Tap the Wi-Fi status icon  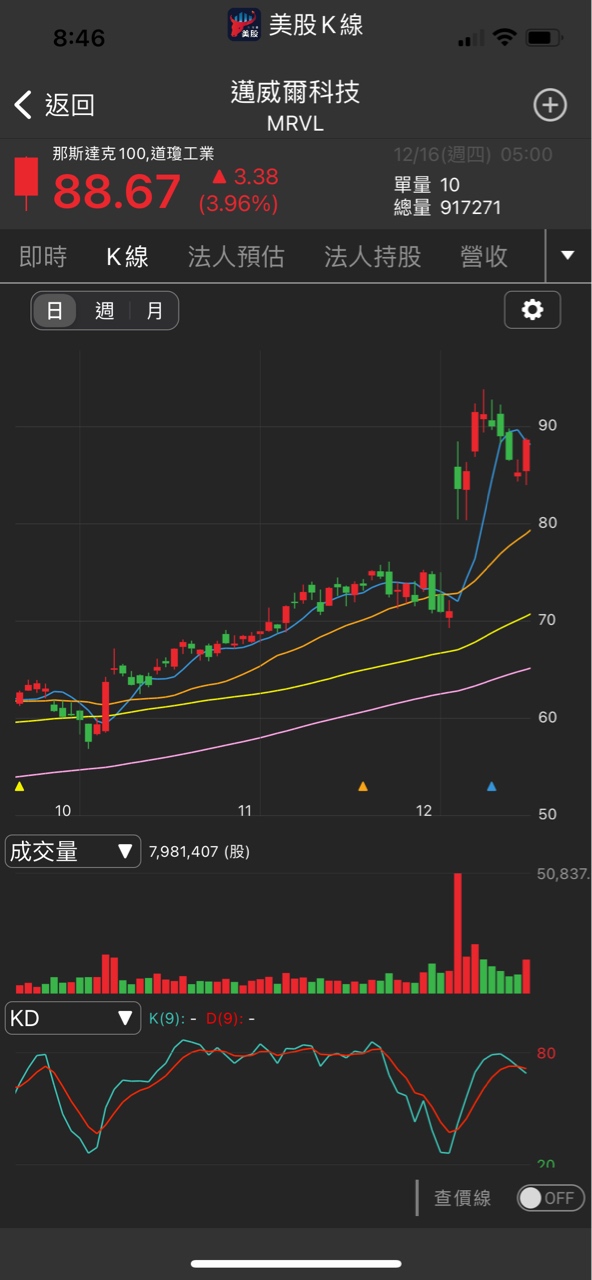pos(505,38)
